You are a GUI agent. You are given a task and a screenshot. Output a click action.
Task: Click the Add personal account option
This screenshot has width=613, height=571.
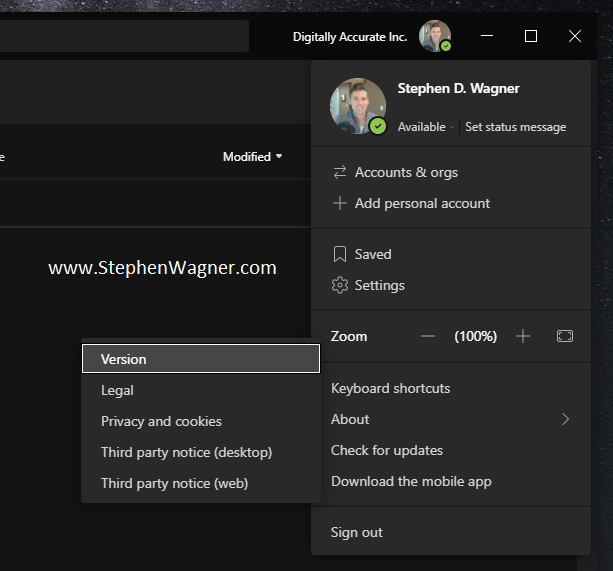(451, 203)
